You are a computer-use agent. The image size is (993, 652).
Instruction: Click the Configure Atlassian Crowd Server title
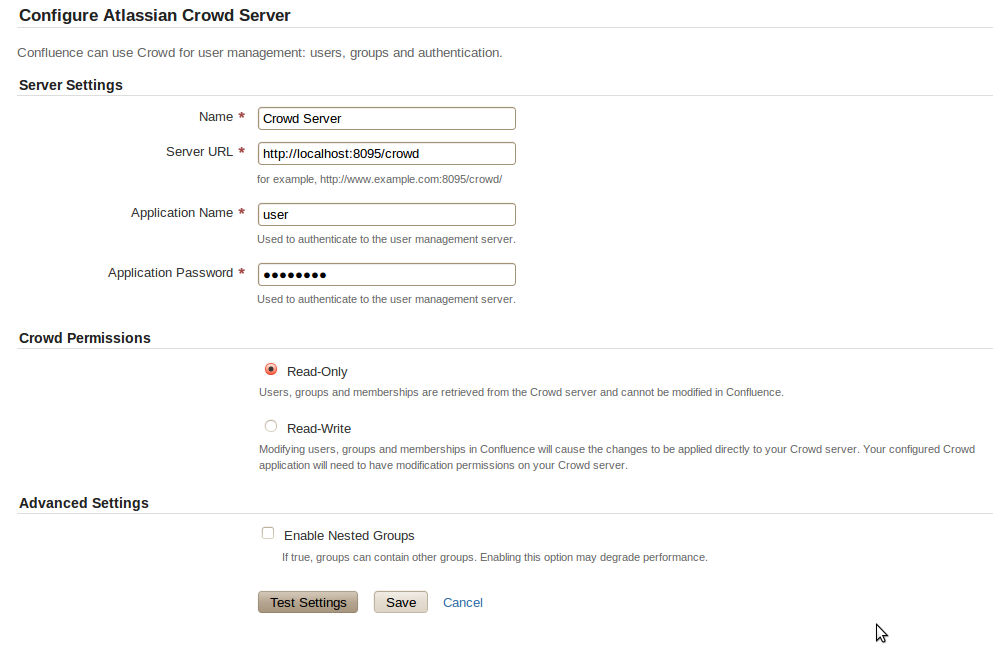[155, 15]
